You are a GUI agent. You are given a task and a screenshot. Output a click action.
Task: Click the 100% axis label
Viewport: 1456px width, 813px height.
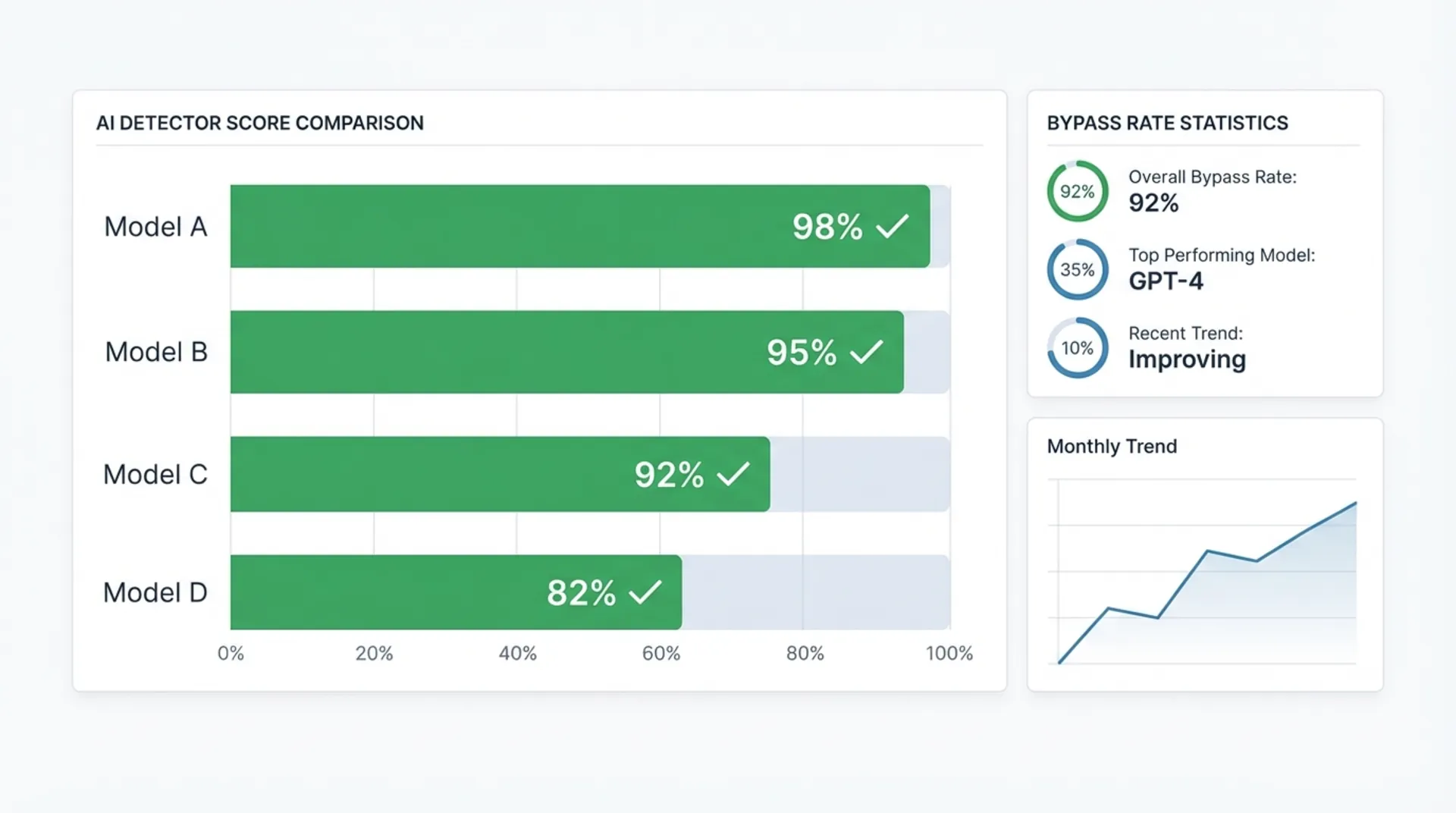(949, 654)
